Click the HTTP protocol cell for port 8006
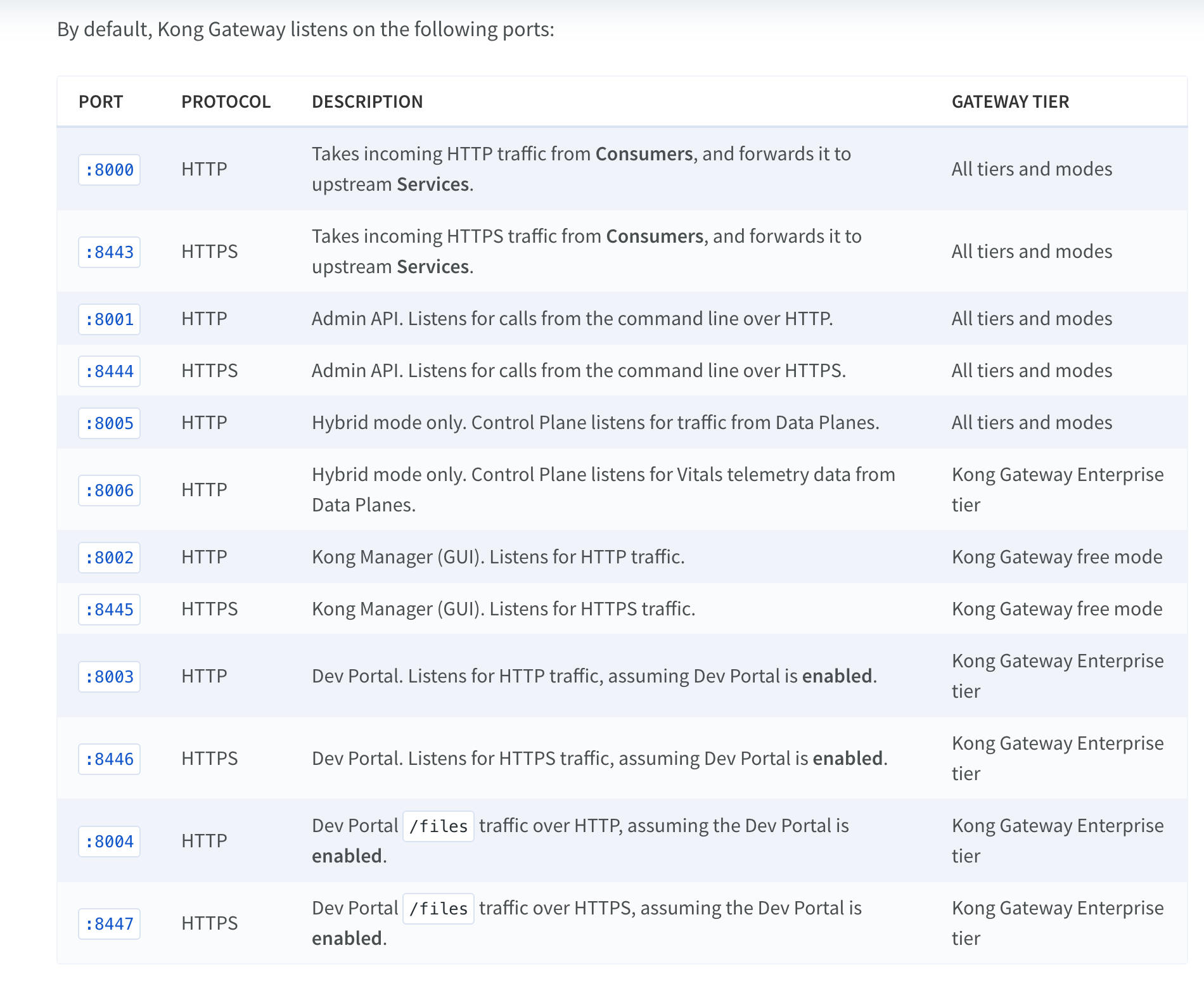This screenshot has height=981, width=1204. point(204,490)
